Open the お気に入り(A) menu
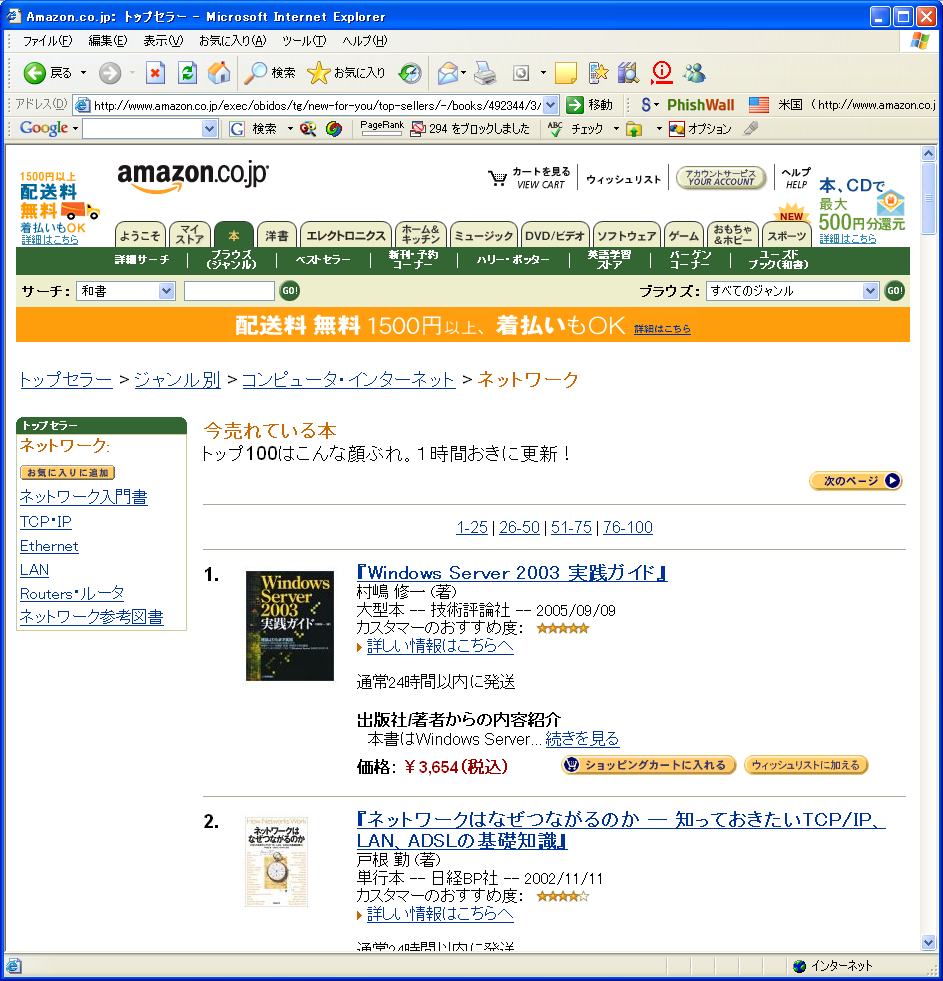This screenshot has height=981, width=943. pyautogui.click(x=232, y=41)
